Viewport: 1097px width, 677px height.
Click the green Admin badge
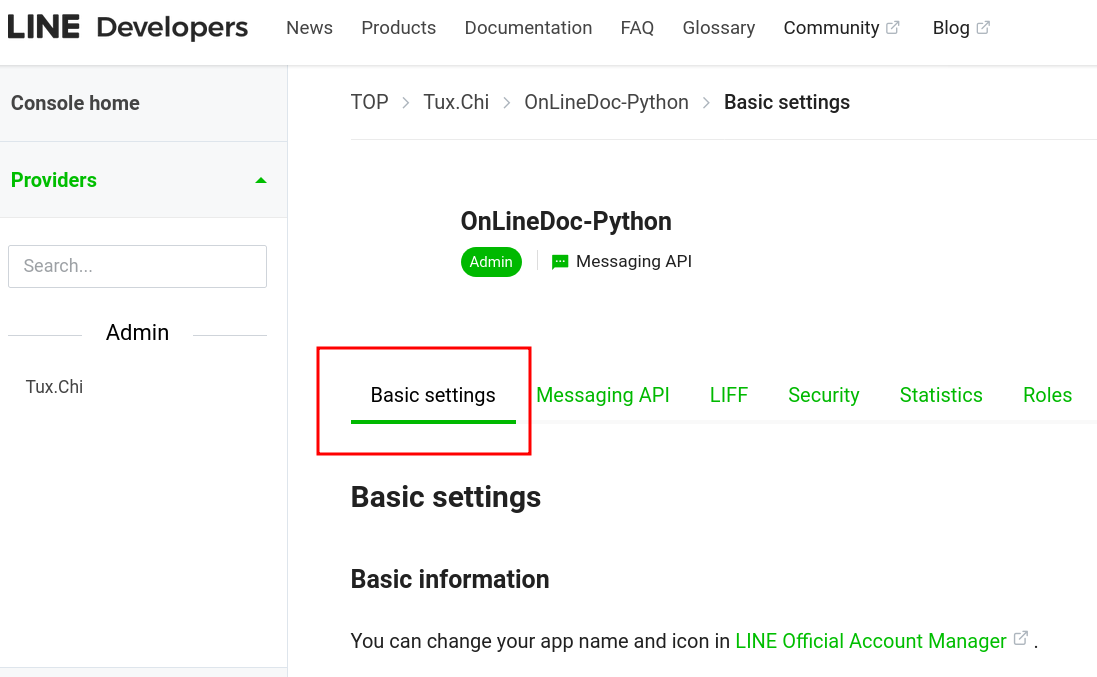[491, 261]
